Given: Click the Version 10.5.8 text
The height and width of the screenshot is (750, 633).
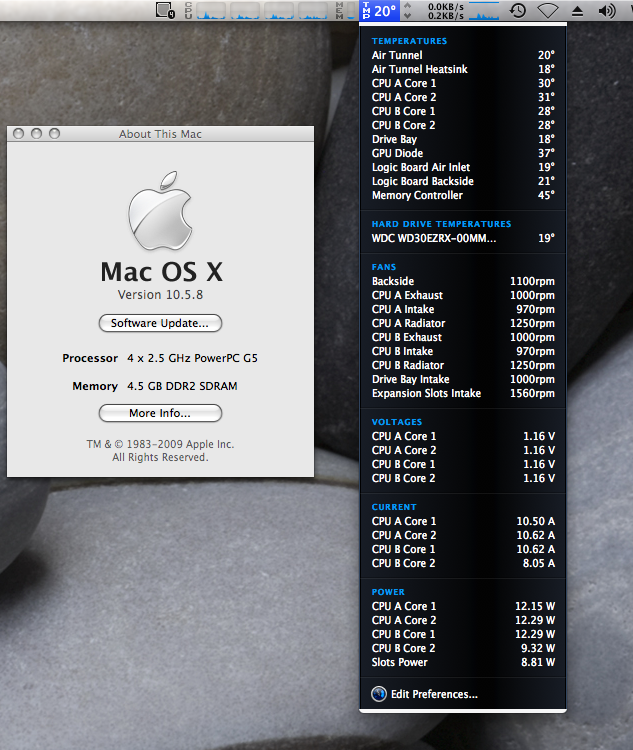Looking at the screenshot, I should coord(160,295).
